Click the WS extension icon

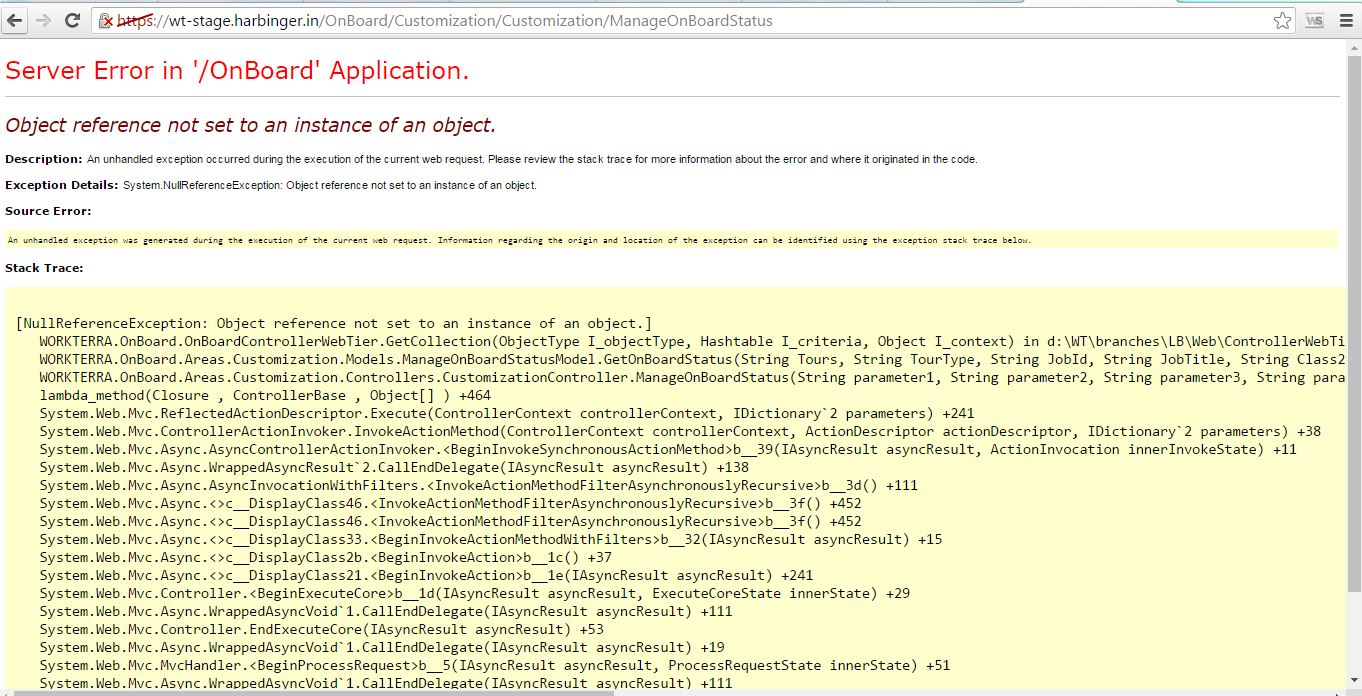tap(1314, 21)
